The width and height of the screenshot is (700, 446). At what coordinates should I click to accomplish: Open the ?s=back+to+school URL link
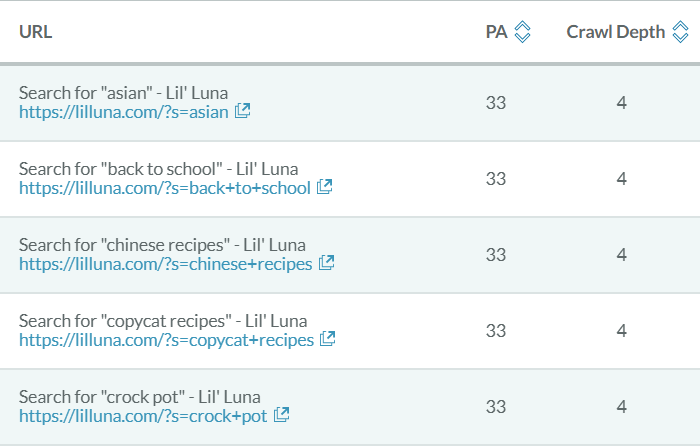164,188
